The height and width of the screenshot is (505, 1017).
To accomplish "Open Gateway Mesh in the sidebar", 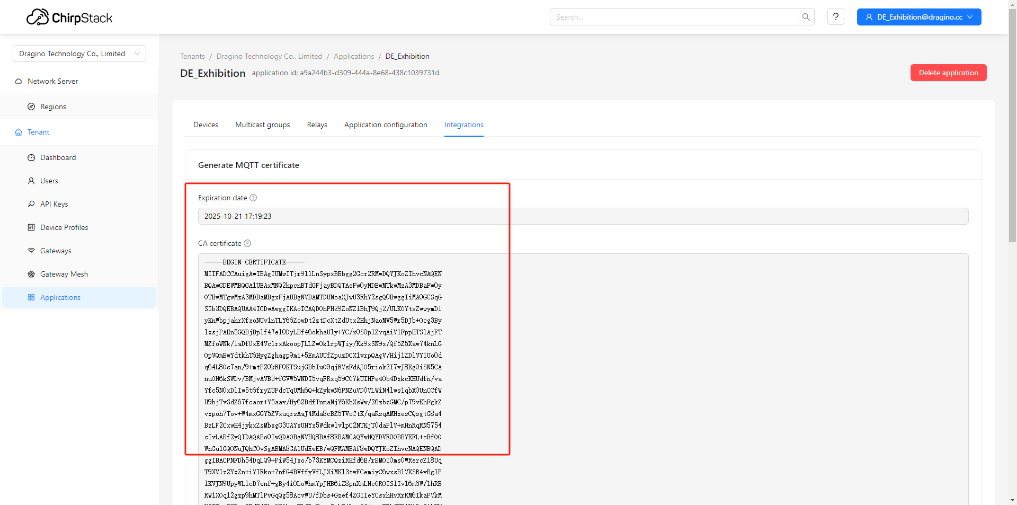I will (64, 274).
